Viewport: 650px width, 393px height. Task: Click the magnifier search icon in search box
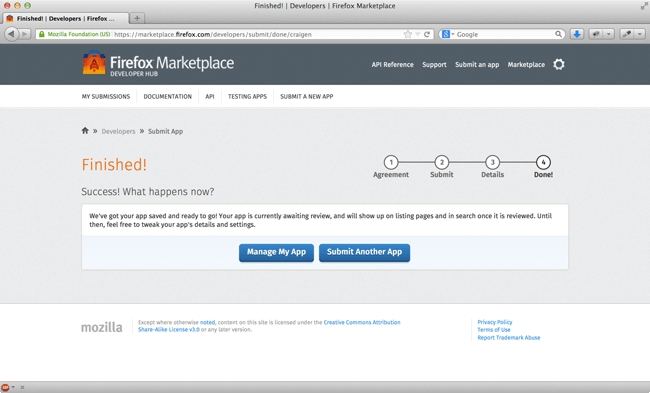(558, 34)
